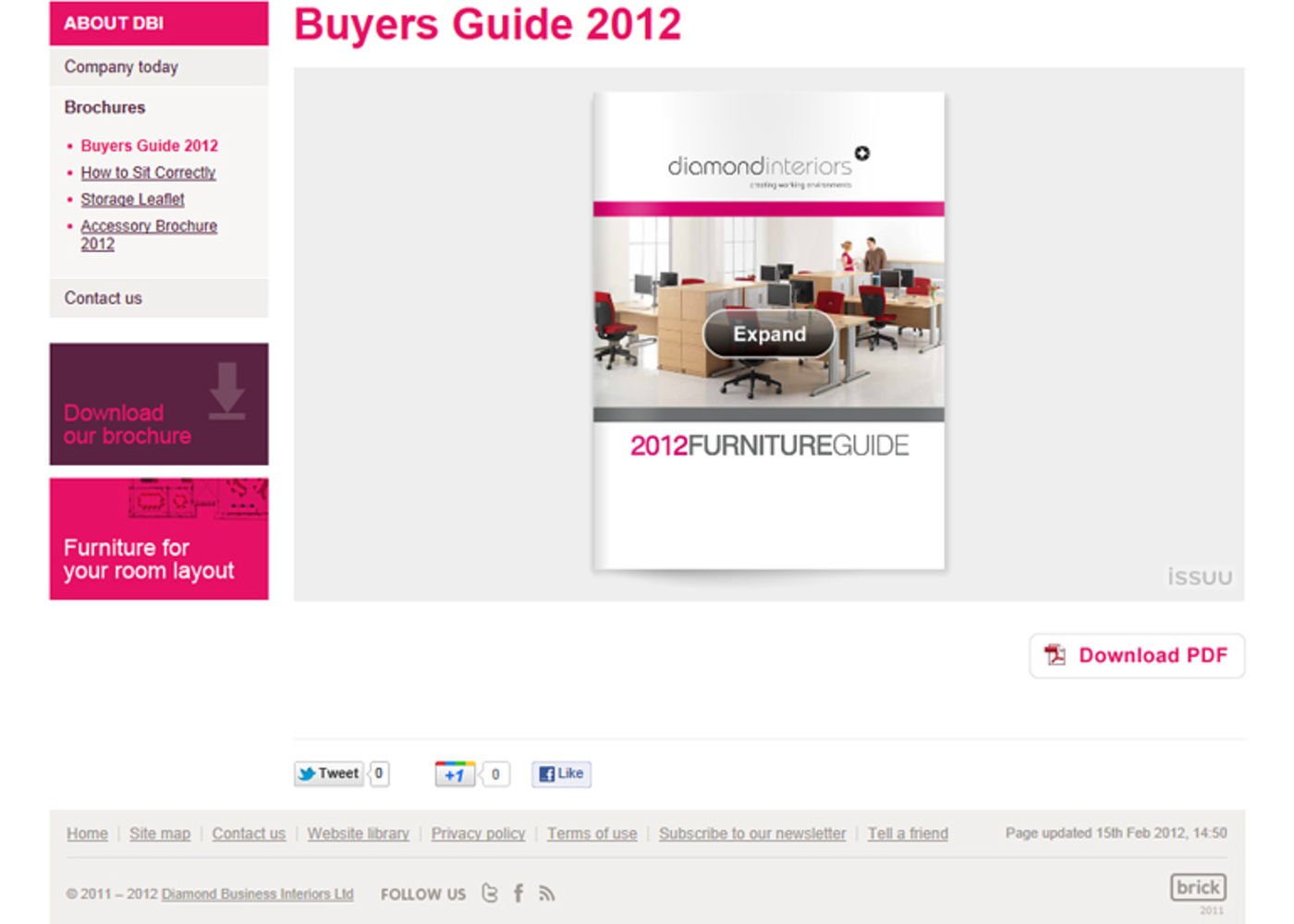
Task: Open the Storage Leaflet page
Action: [x=132, y=199]
